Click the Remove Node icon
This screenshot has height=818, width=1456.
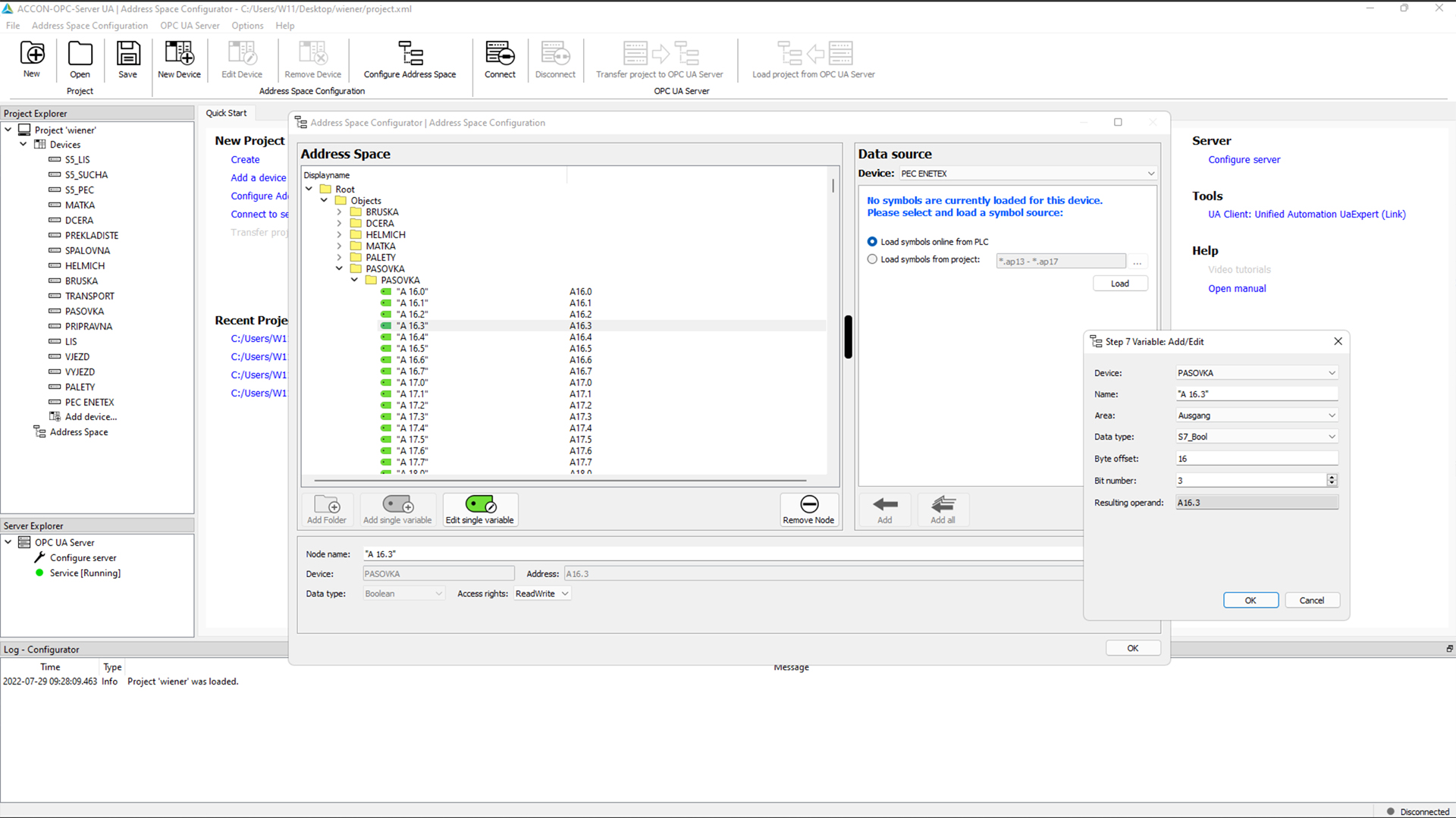point(808,509)
